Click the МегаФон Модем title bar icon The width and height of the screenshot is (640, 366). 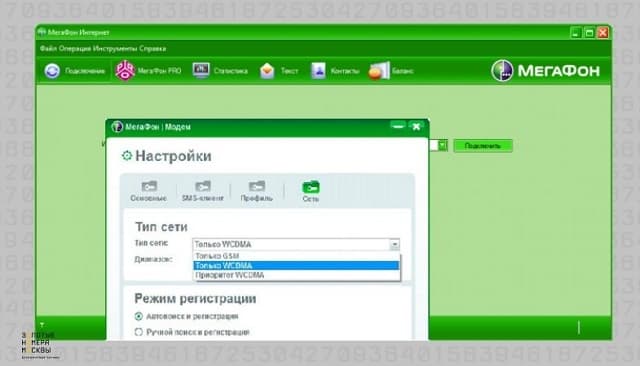pos(117,127)
